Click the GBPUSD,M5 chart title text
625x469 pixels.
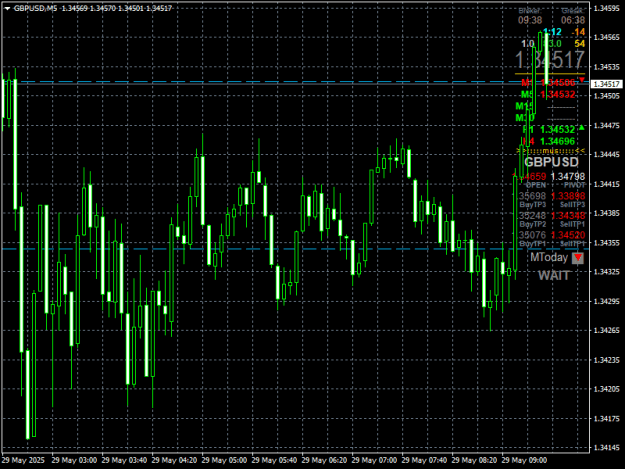35,8
